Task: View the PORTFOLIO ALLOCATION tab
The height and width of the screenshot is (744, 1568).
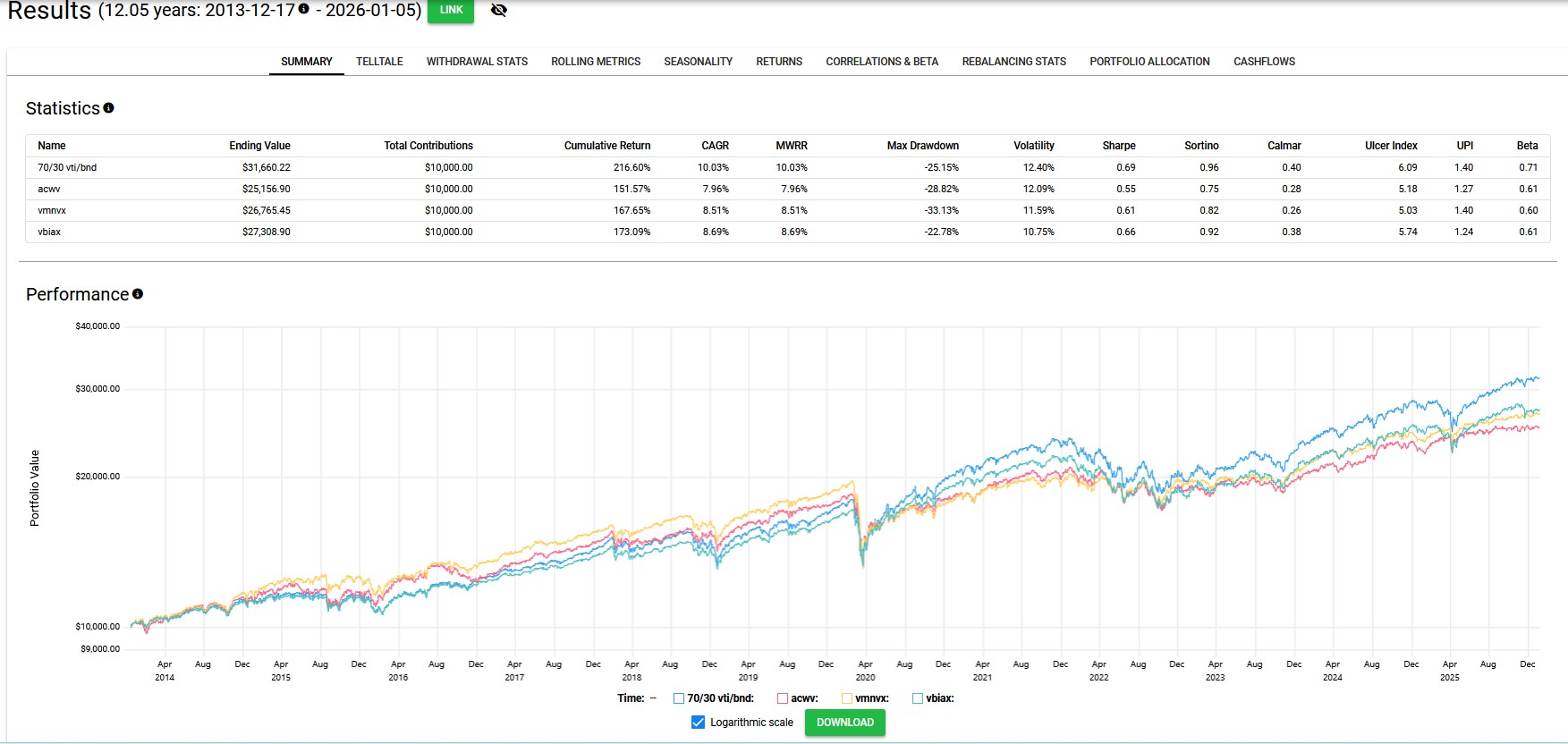Action: pos(1149,62)
